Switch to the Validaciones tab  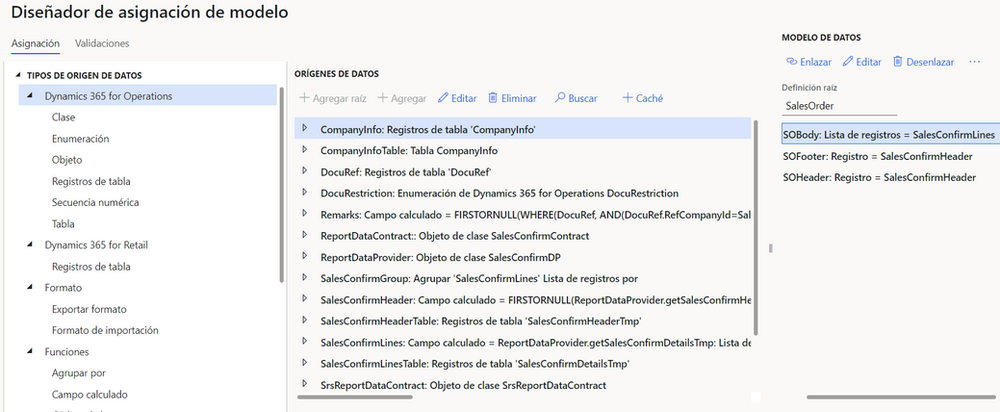pyautogui.click(x=102, y=43)
